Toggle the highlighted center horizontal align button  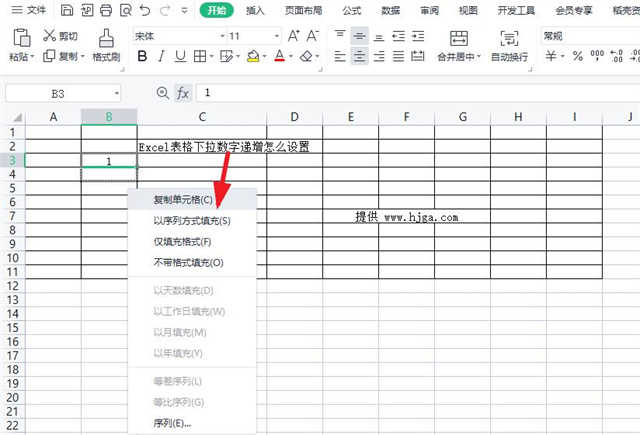pos(359,56)
